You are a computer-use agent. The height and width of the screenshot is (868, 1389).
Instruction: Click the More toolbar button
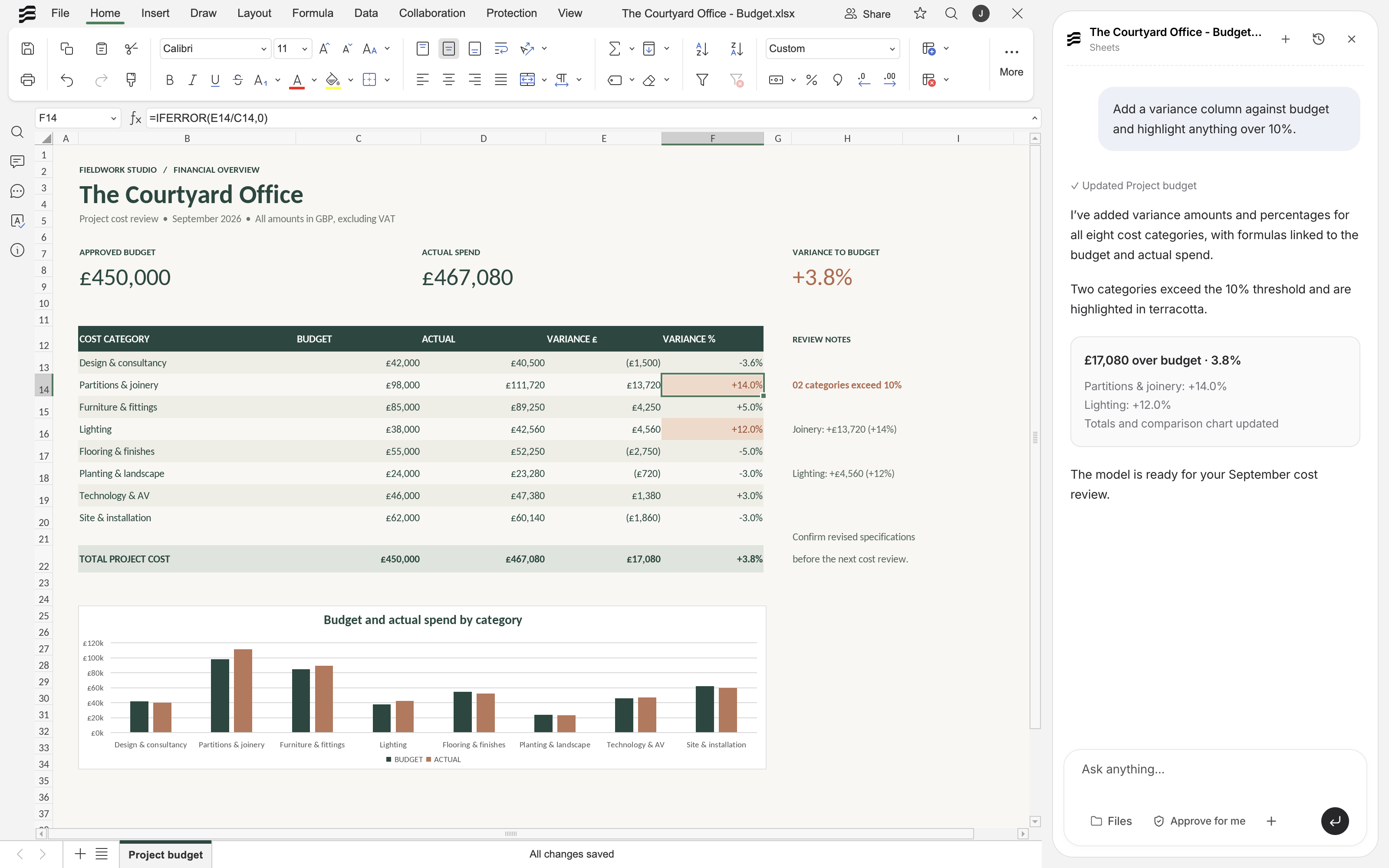(x=1011, y=62)
